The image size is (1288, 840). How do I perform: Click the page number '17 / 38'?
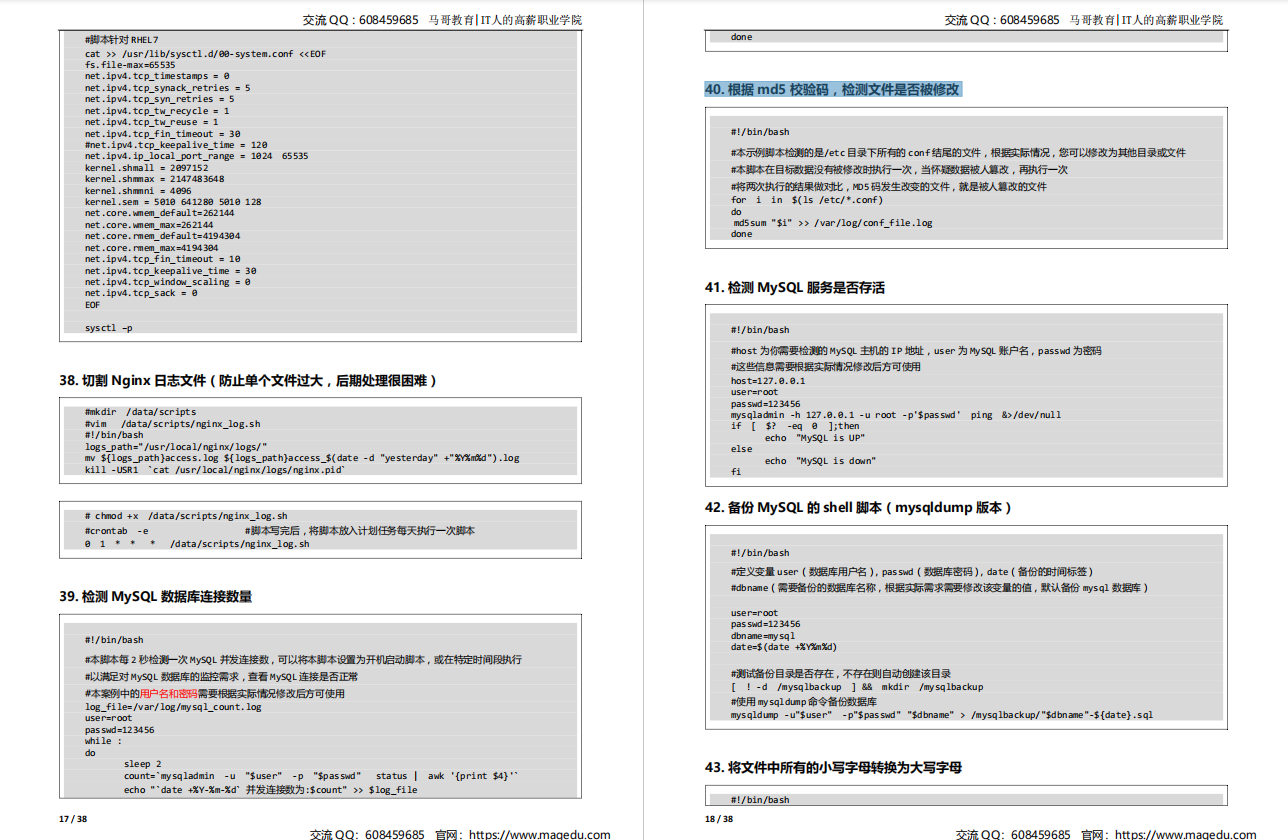(73, 818)
